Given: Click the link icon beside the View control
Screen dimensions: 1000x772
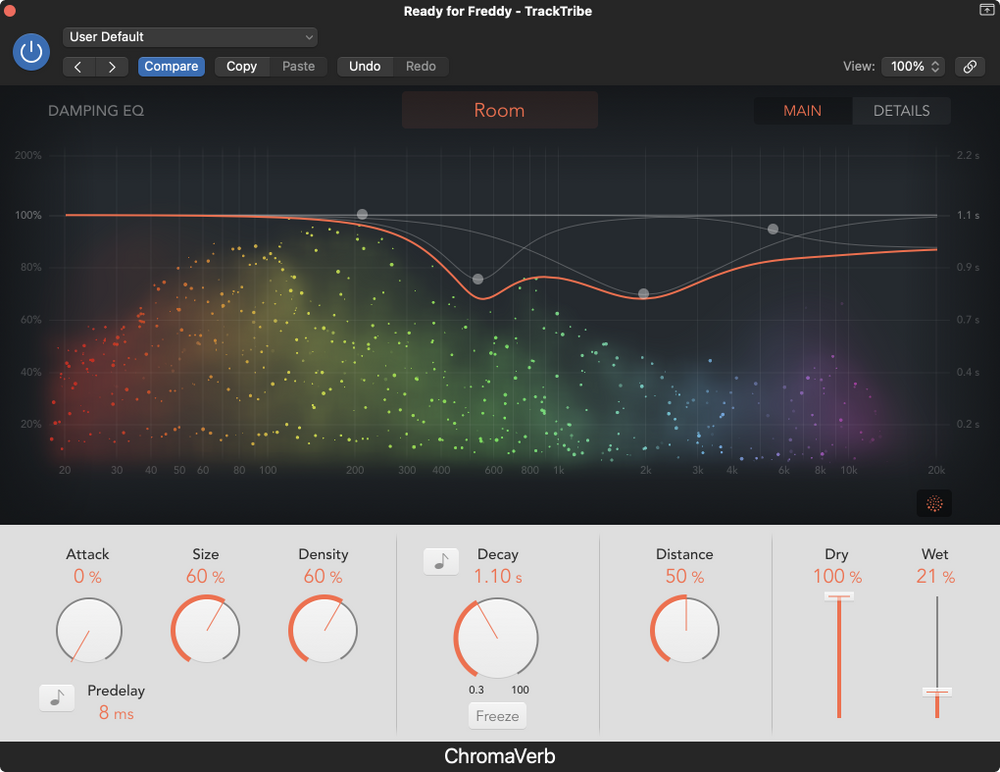Looking at the screenshot, I should 969,66.
